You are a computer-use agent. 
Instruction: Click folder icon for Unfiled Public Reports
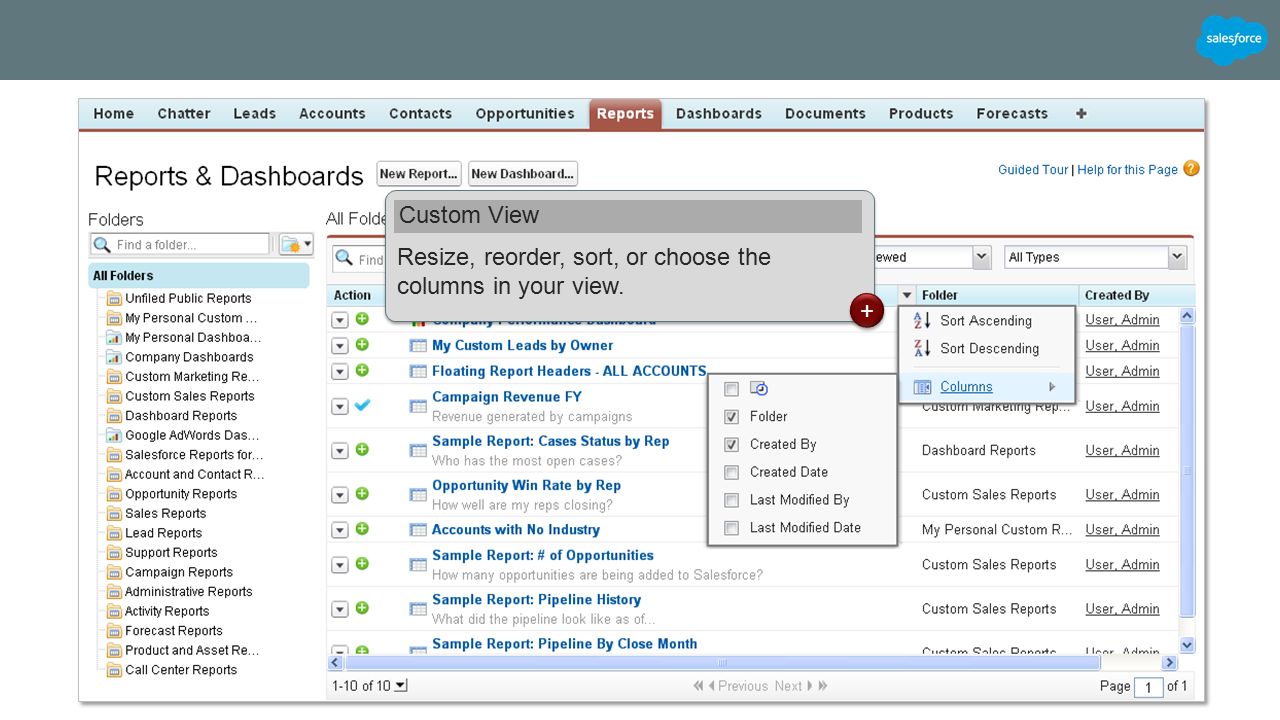click(114, 298)
